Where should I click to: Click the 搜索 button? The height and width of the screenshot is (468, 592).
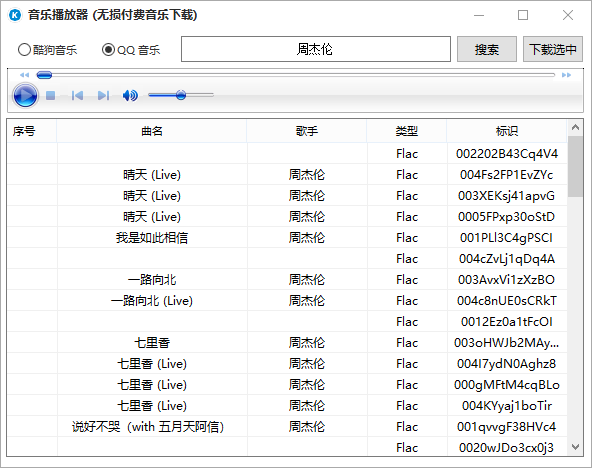coord(487,49)
